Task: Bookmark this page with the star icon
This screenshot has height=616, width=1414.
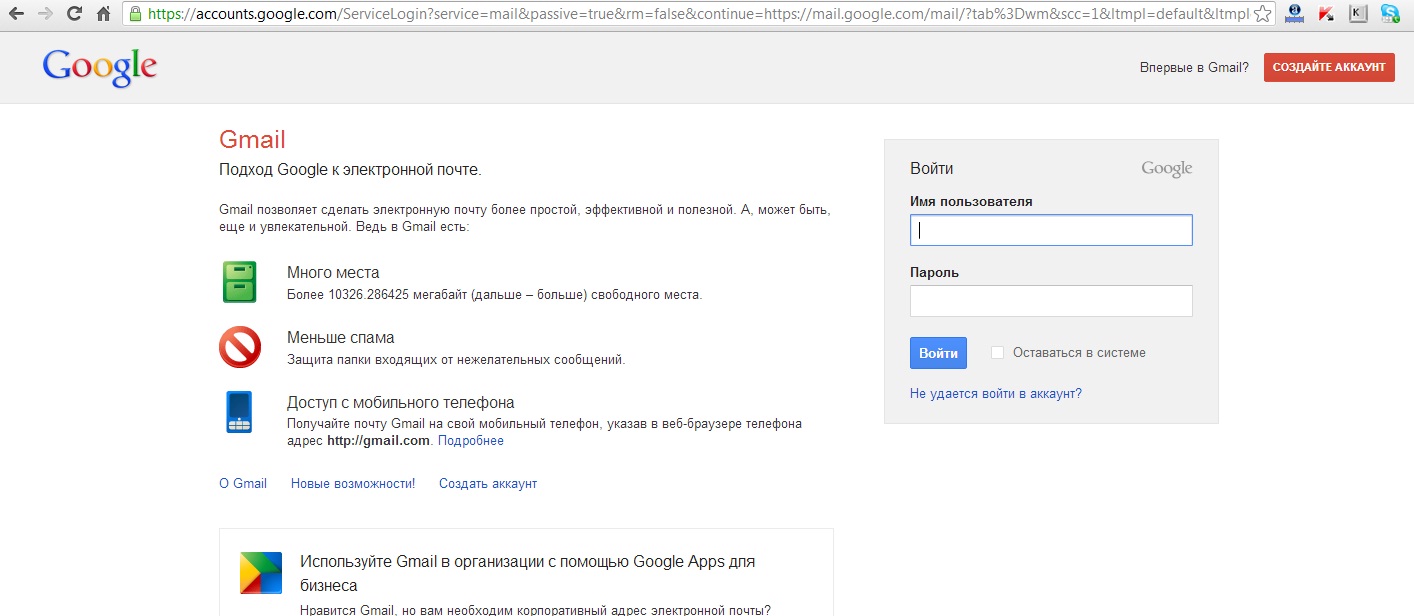Action: [x=1262, y=14]
